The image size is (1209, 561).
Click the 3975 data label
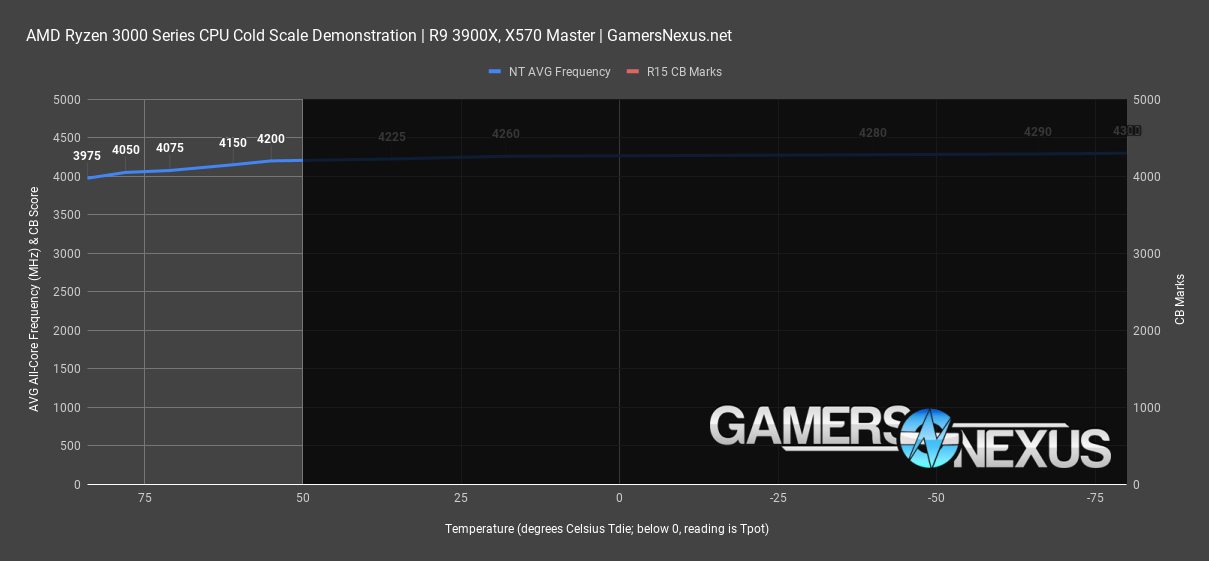click(87, 156)
